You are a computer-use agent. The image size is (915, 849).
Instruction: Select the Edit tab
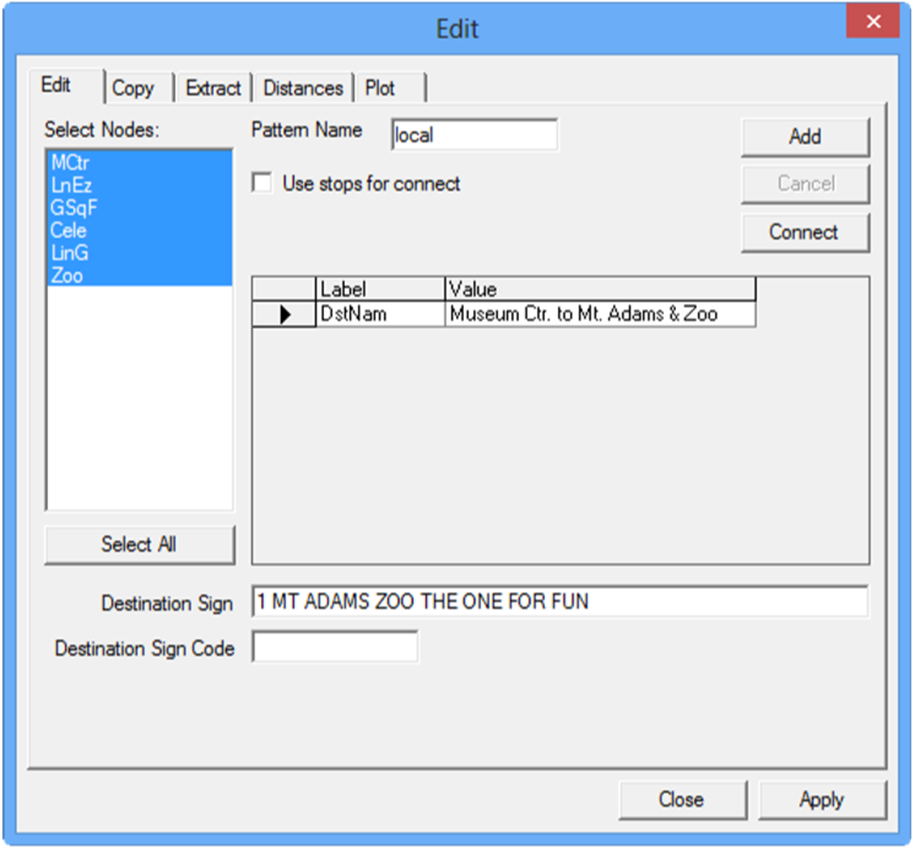point(57,86)
